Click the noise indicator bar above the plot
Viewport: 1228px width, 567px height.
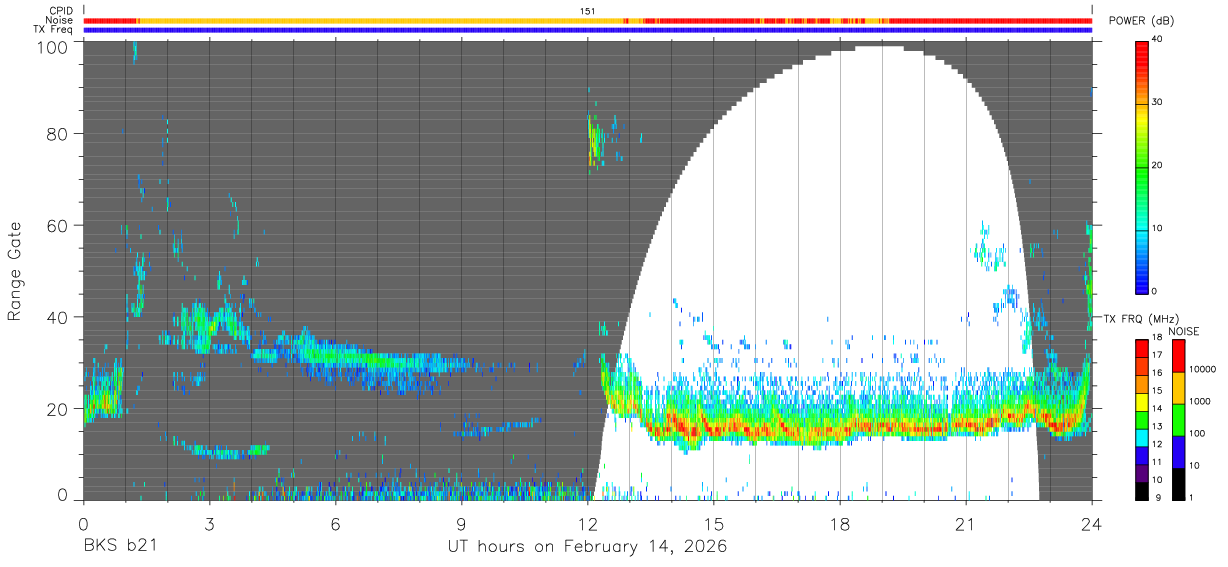tap(587, 20)
